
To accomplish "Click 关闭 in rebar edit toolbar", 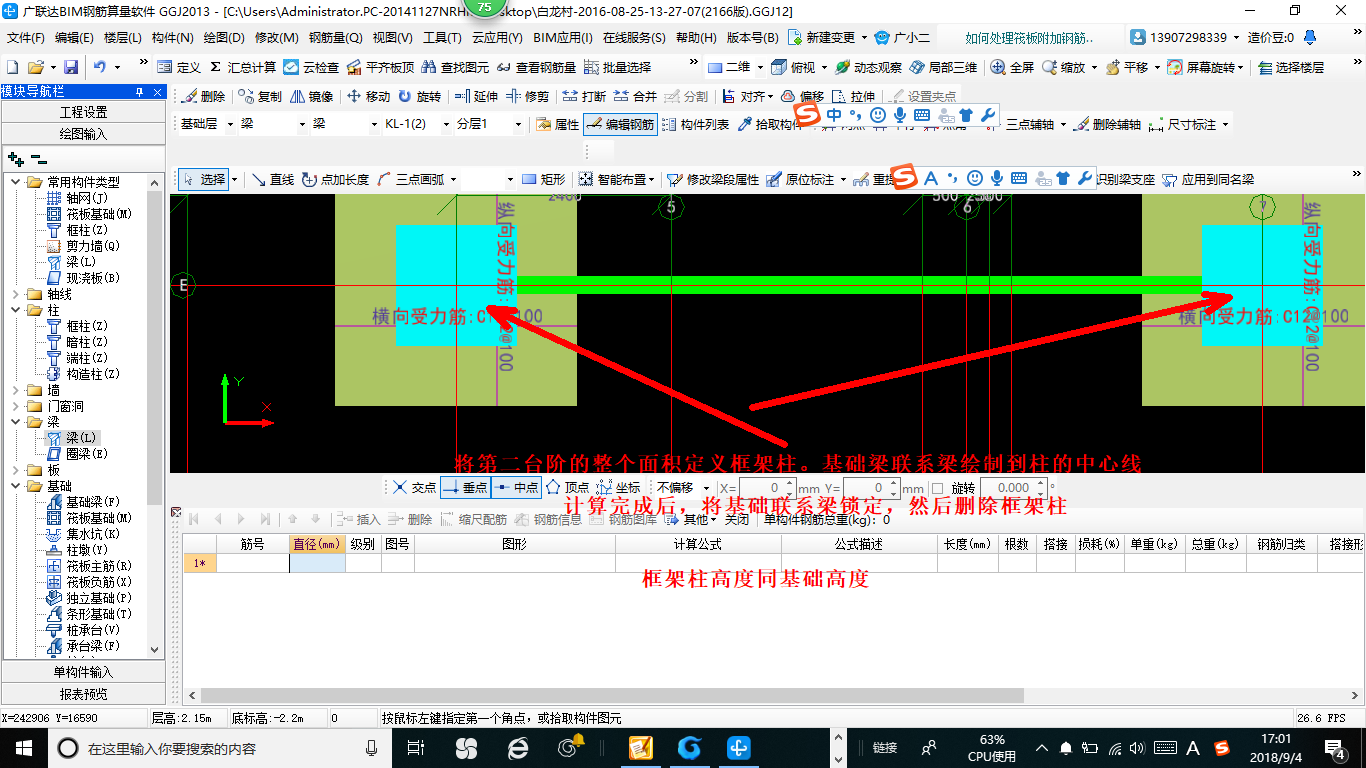I will click(737, 520).
